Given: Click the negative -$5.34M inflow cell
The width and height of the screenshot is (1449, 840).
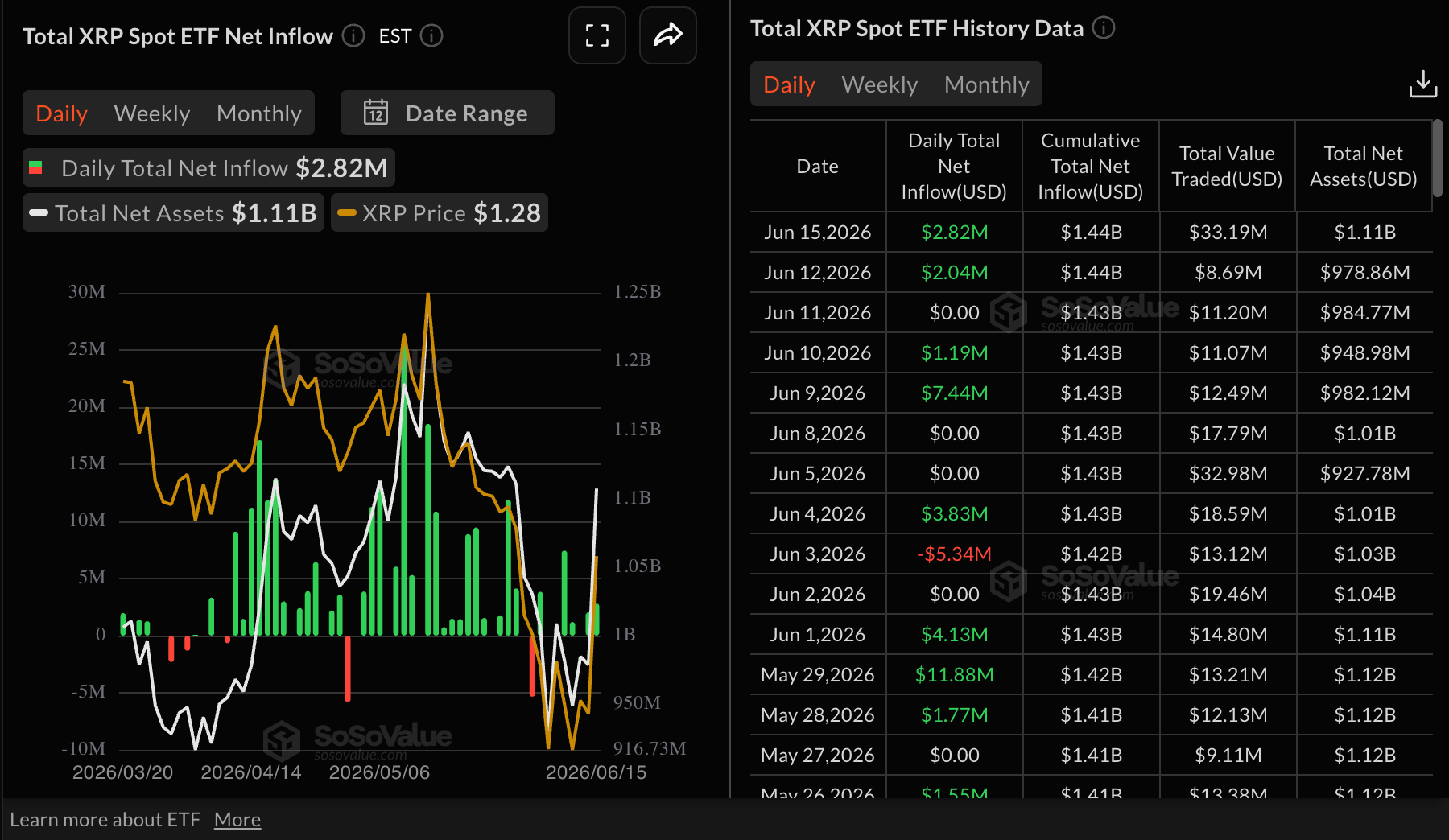Looking at the screenshot, I should 955,554.
